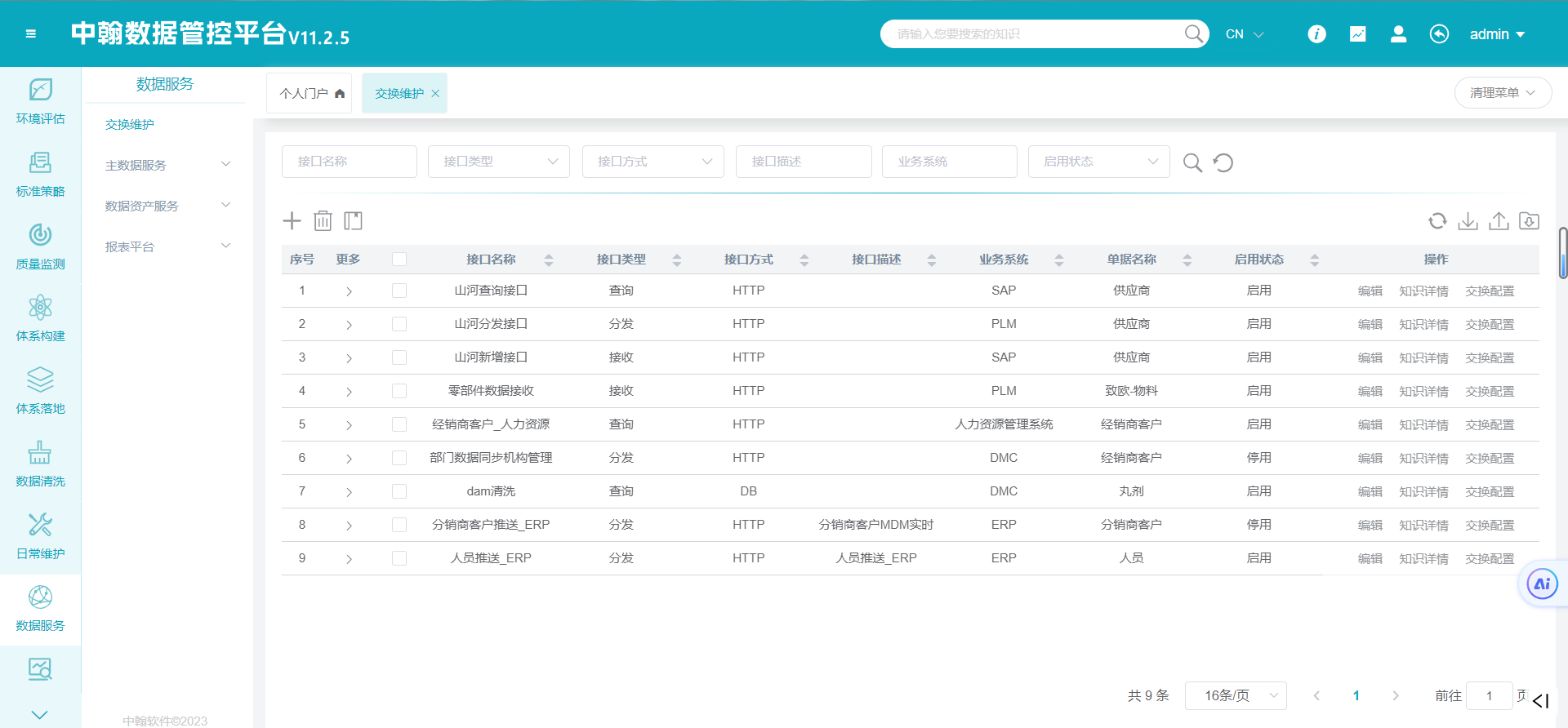Expand 主数据服务 menu item
1568x728 pixels.
(167, 165)
